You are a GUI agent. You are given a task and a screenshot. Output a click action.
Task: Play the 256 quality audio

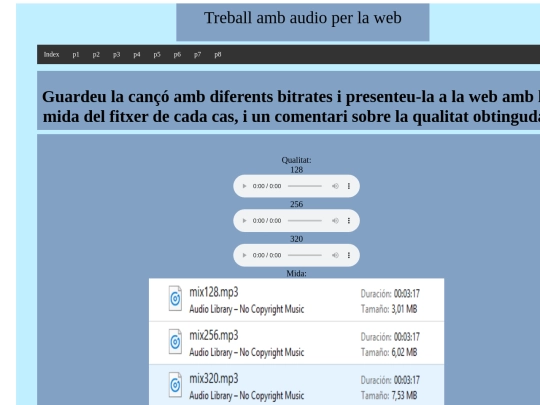click(245, 220)
